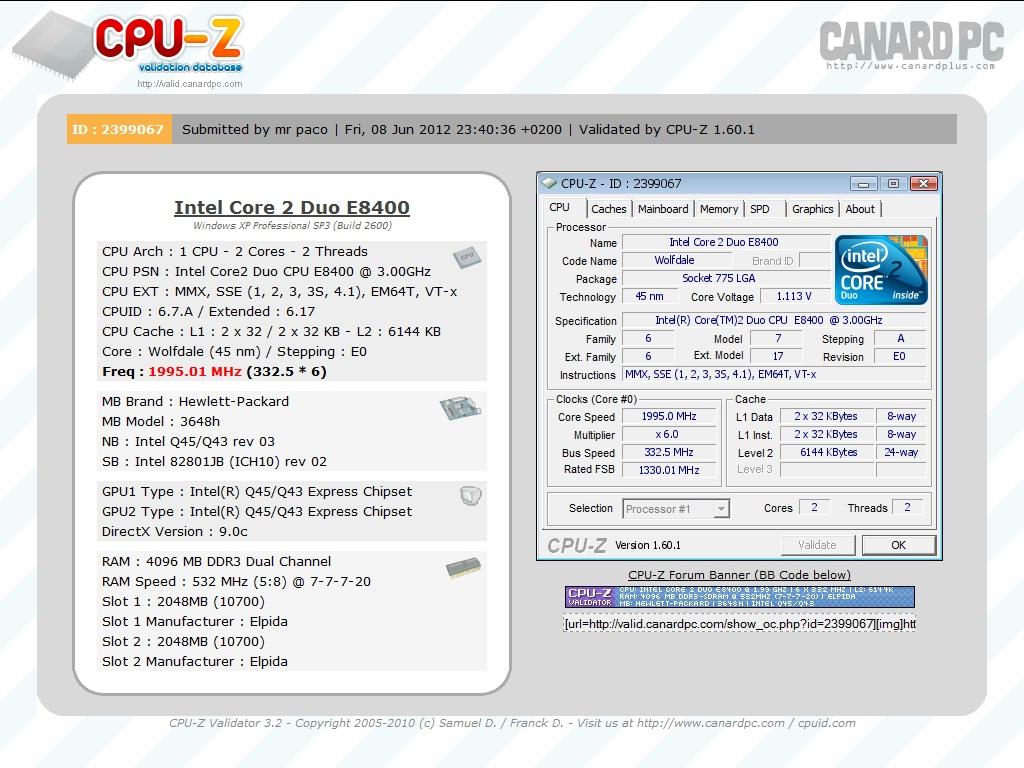Click the Core Speed value 1995.0 MHz
The image size is (1024, 768).
click(x=669, y=416)
